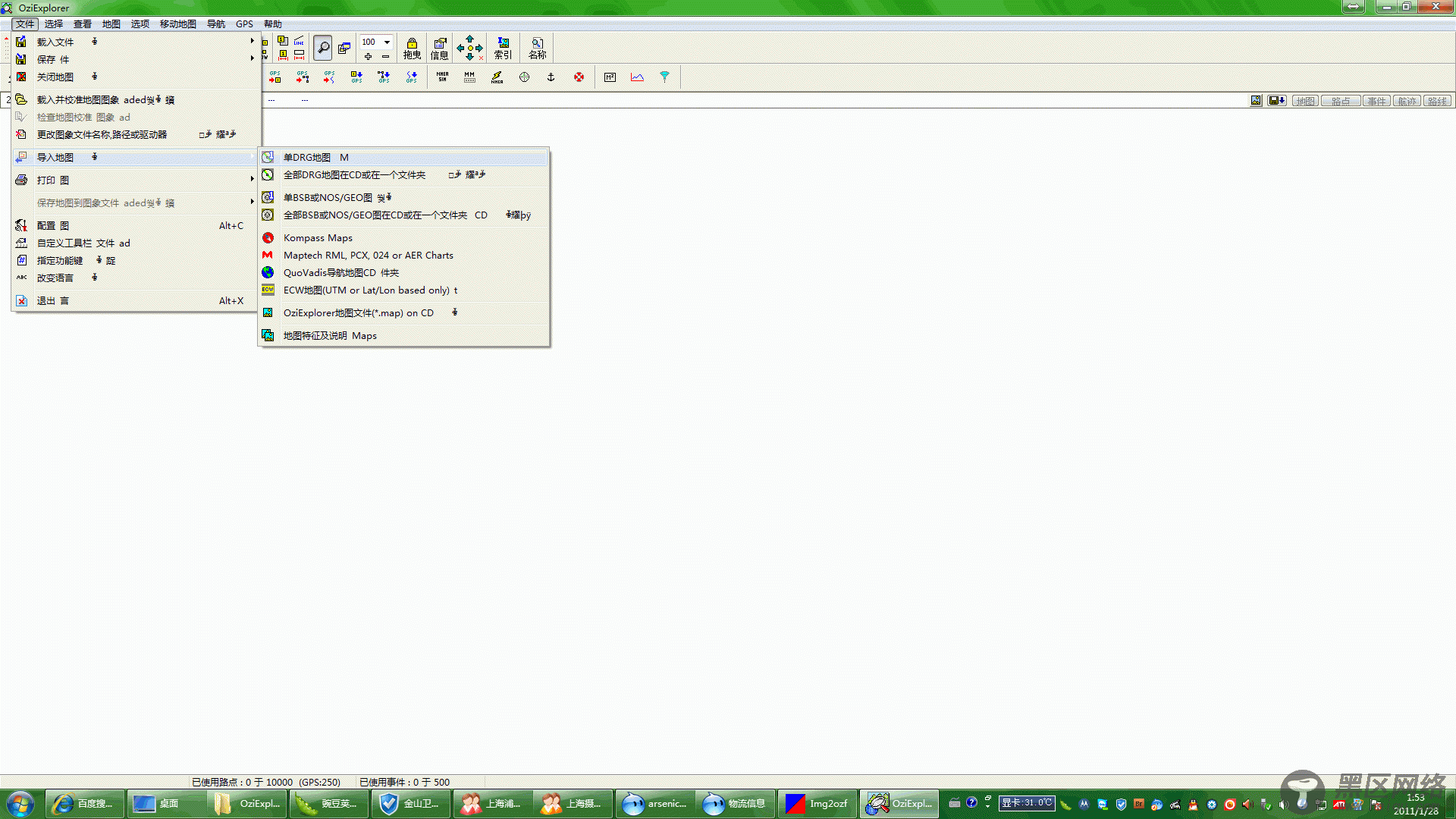This screenshot has height=819, width=1456.
Task: Open the 帮助 help menu
Action: point(273,24)
